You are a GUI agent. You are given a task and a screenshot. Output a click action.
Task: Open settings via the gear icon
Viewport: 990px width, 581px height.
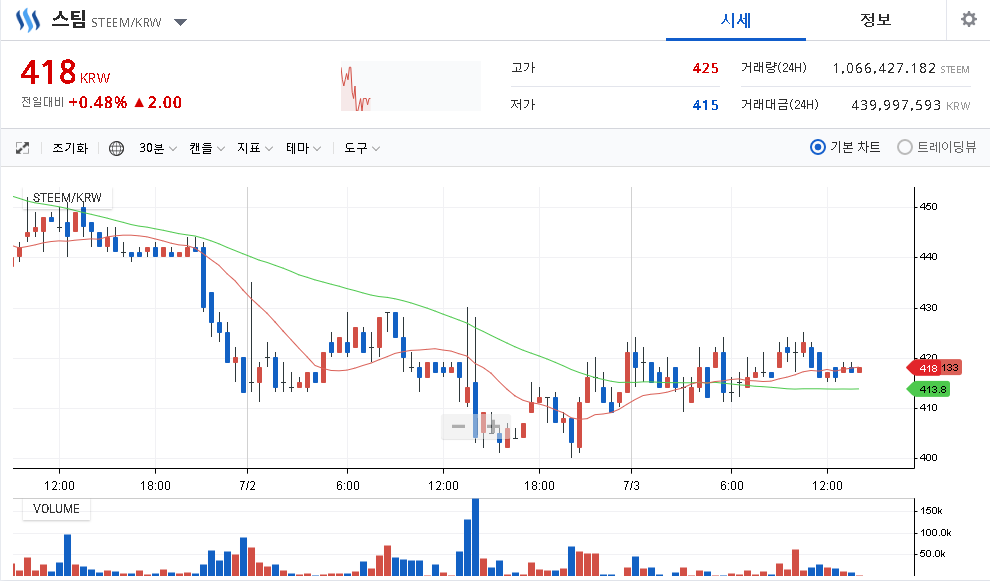[x=969, y=20]
